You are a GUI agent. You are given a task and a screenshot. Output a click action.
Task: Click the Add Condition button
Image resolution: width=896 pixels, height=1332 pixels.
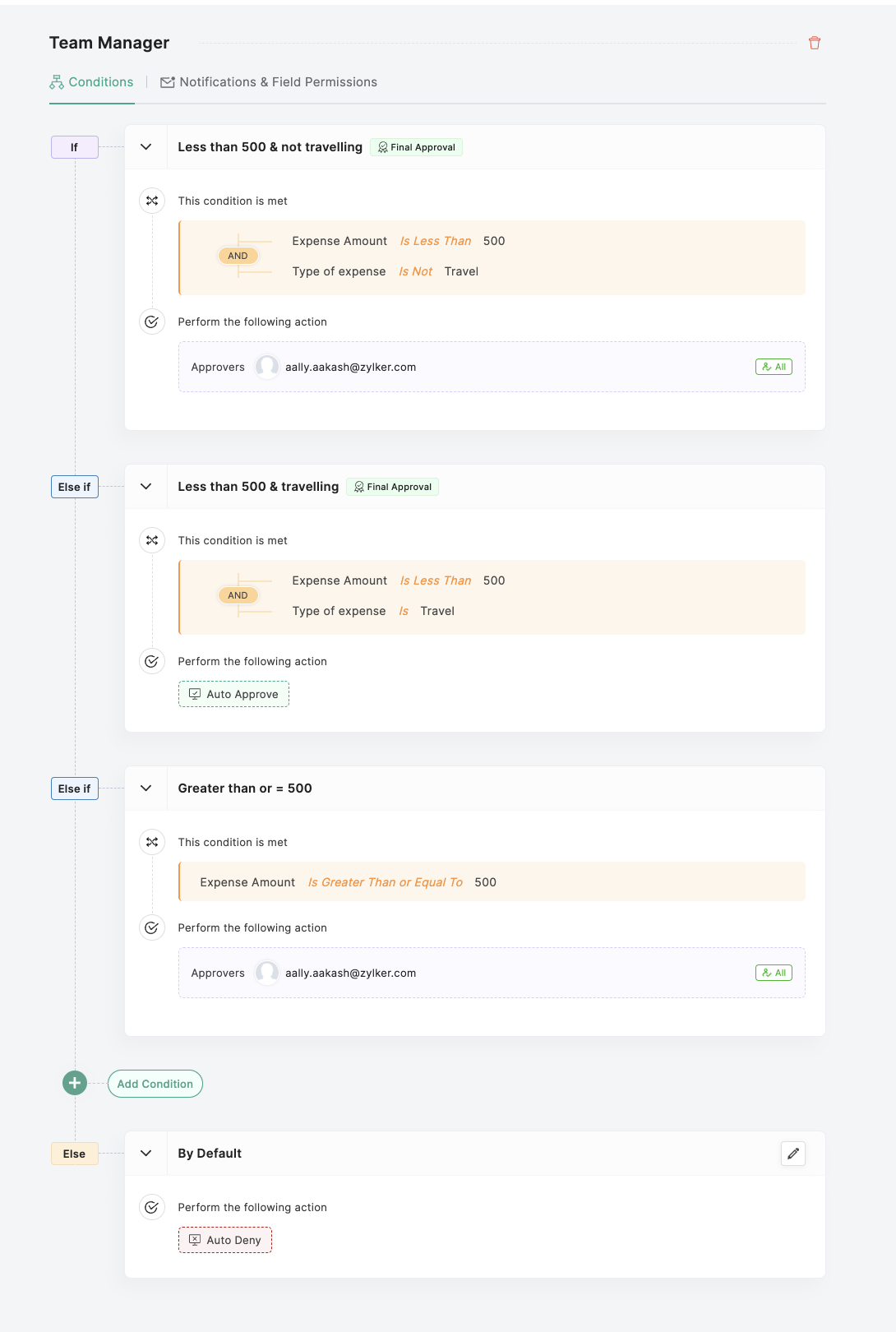coord(155,1084)
